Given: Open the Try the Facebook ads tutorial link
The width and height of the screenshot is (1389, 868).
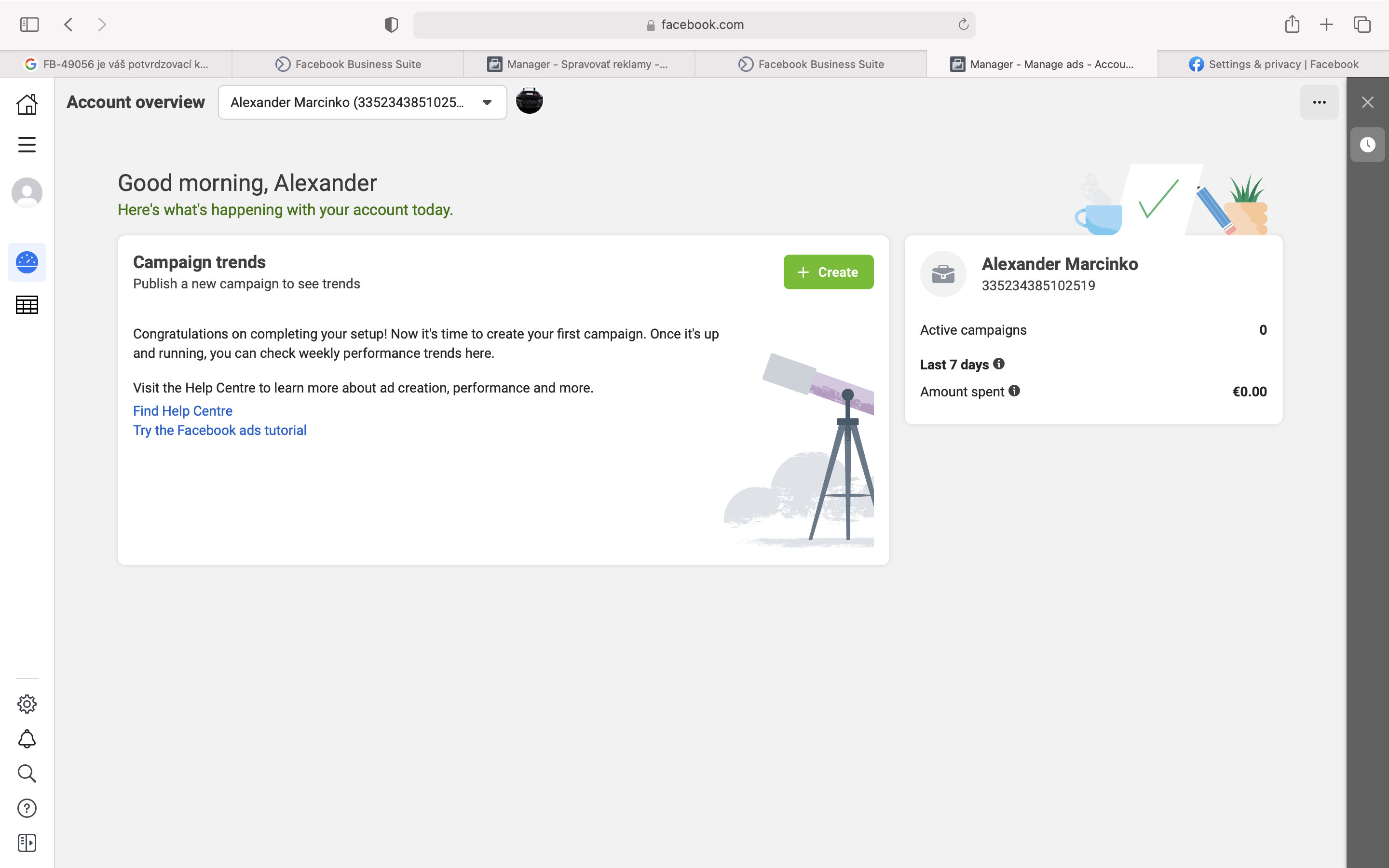Looking at the screenshot, I should click(220, 431).
